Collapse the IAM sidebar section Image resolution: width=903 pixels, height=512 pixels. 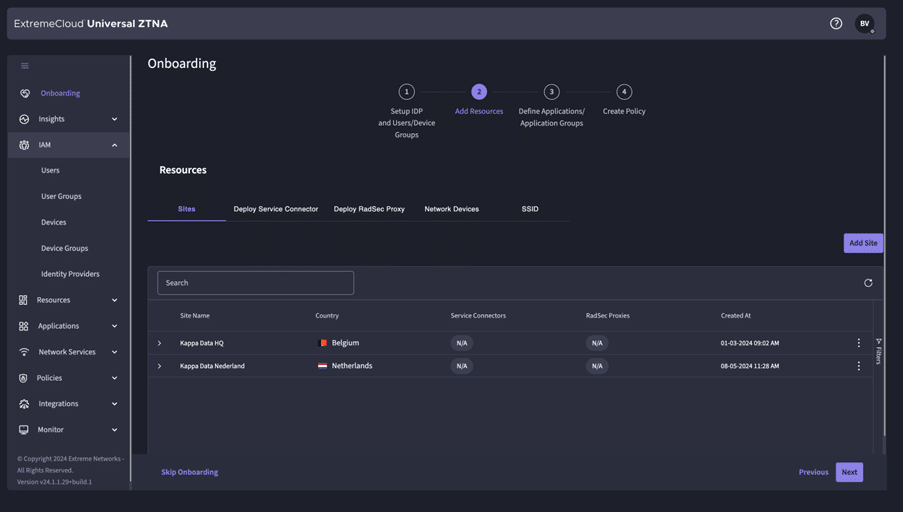[x=114, y=145]
